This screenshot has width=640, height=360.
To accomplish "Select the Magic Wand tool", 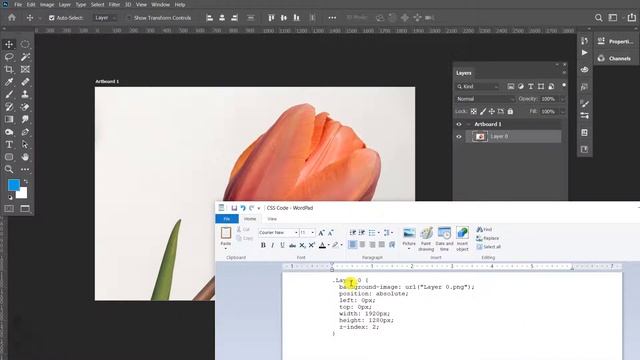I will 25,57.
